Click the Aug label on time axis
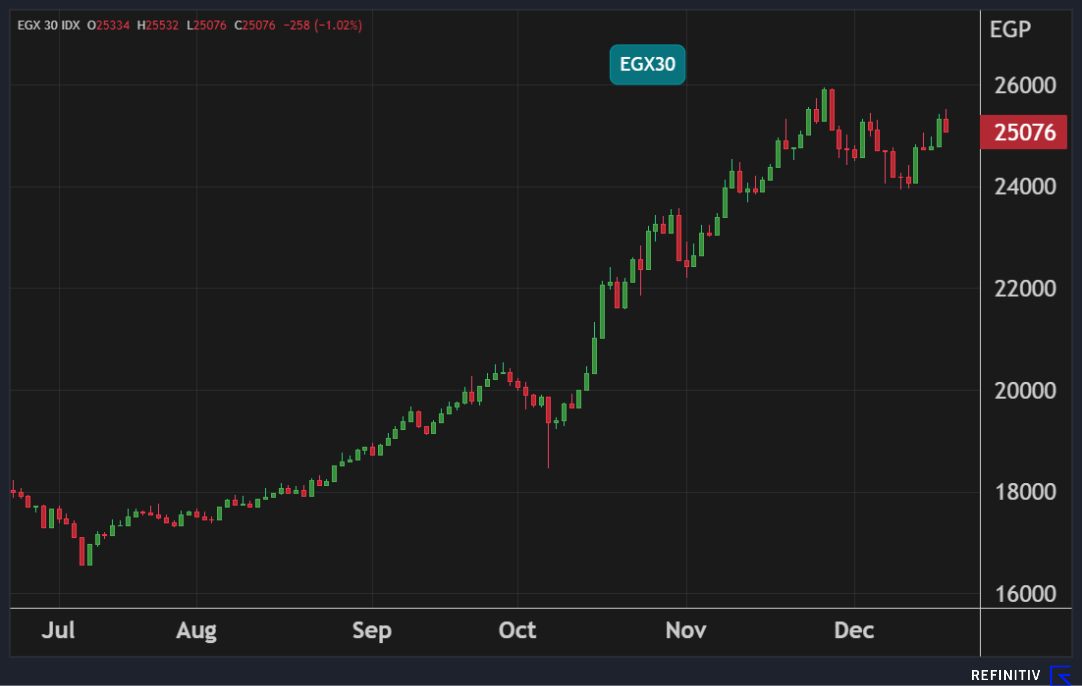 196,631
